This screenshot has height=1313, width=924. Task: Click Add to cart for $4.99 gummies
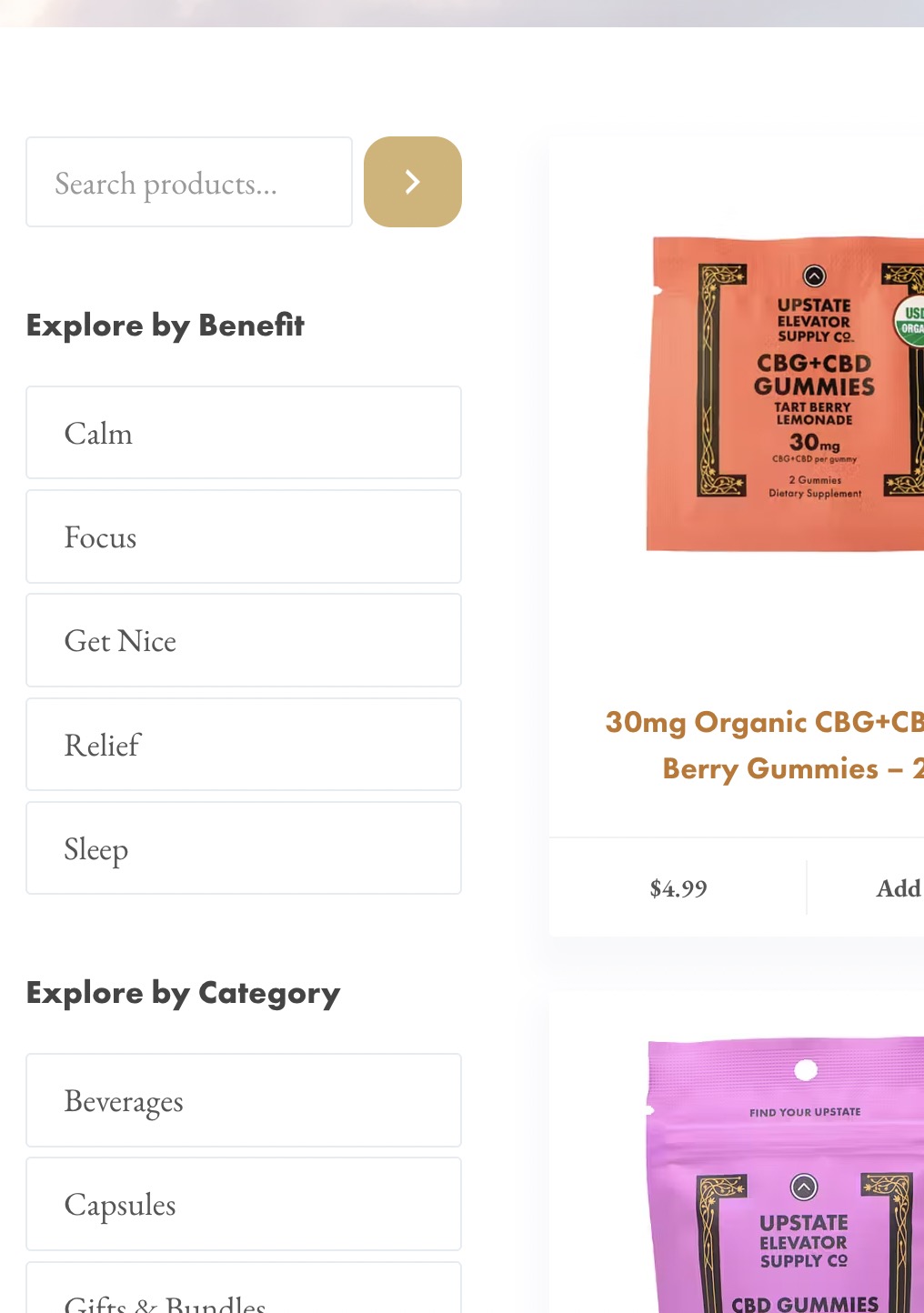click(x=899, y=888)
